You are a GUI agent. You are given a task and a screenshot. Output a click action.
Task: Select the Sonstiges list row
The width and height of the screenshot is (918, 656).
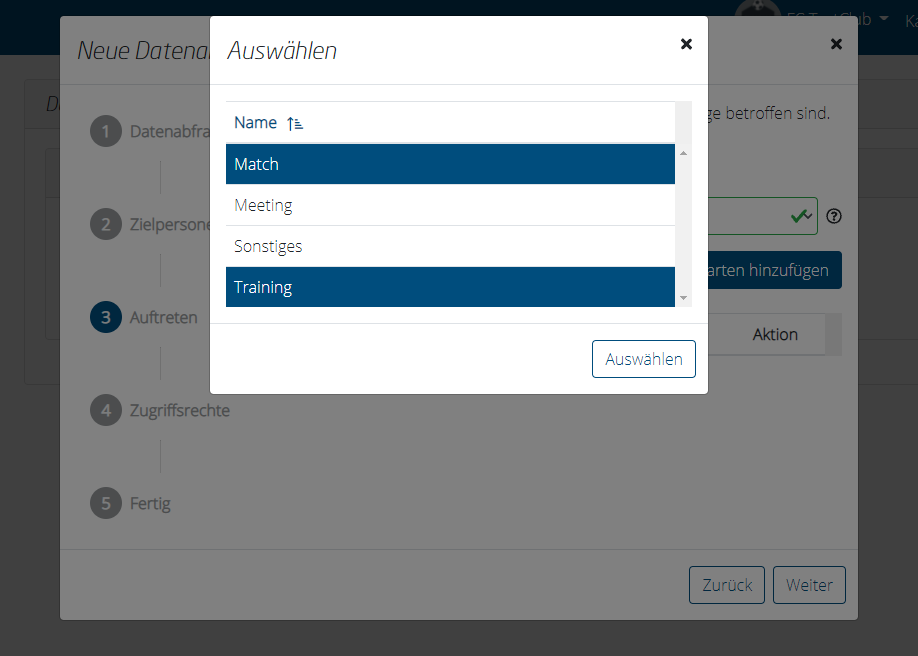click(x=450, y=246)
